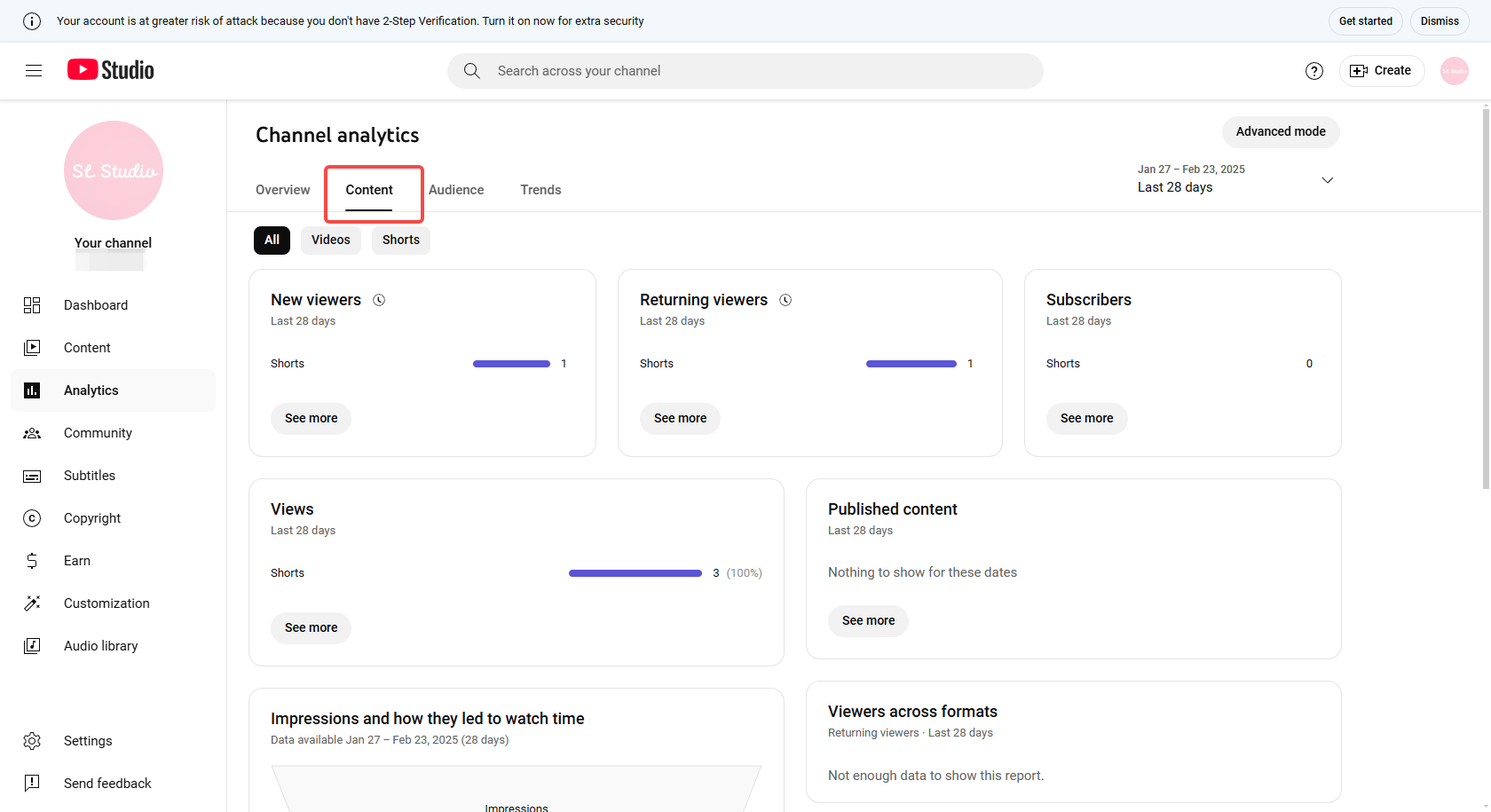The height and width of the screenshot is (812, 1491).
Task: Click See more under New viewers
Action: pos(311,418)
